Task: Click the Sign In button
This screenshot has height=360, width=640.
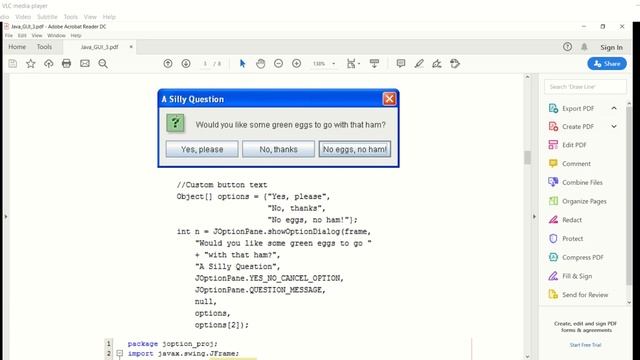Action: 611,47
